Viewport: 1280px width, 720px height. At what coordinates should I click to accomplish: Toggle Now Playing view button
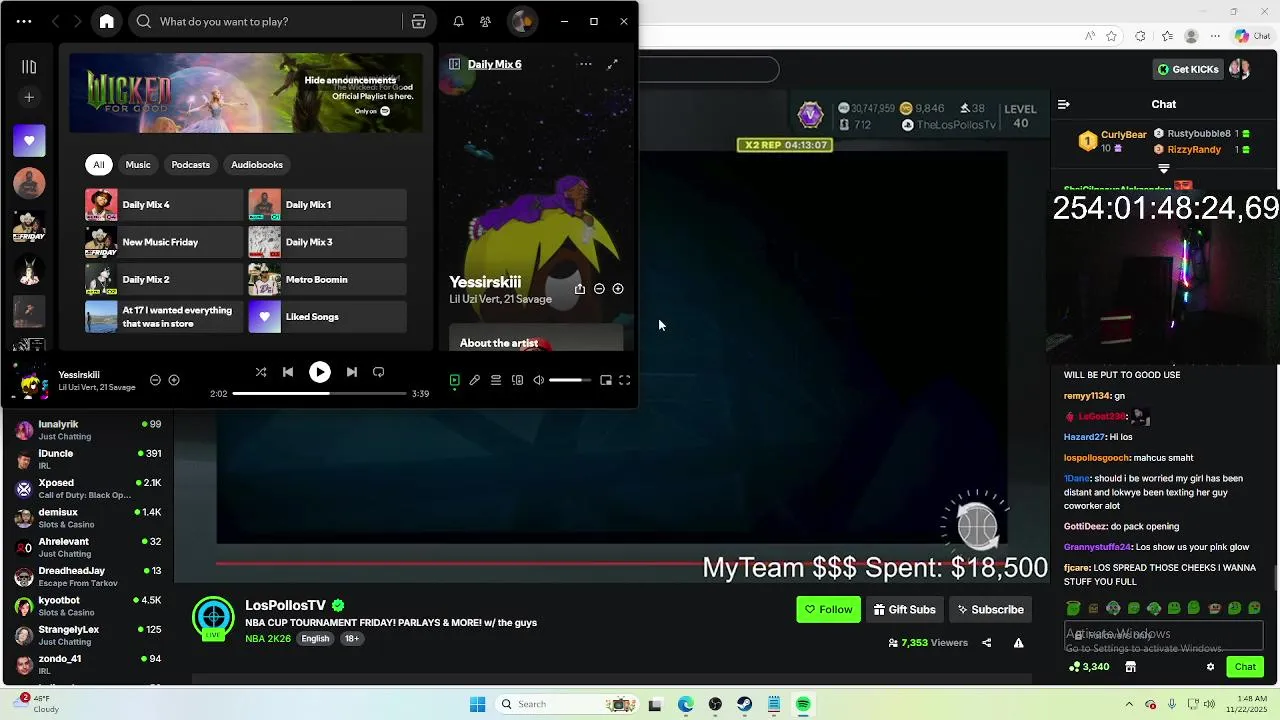tap(454, 380)
